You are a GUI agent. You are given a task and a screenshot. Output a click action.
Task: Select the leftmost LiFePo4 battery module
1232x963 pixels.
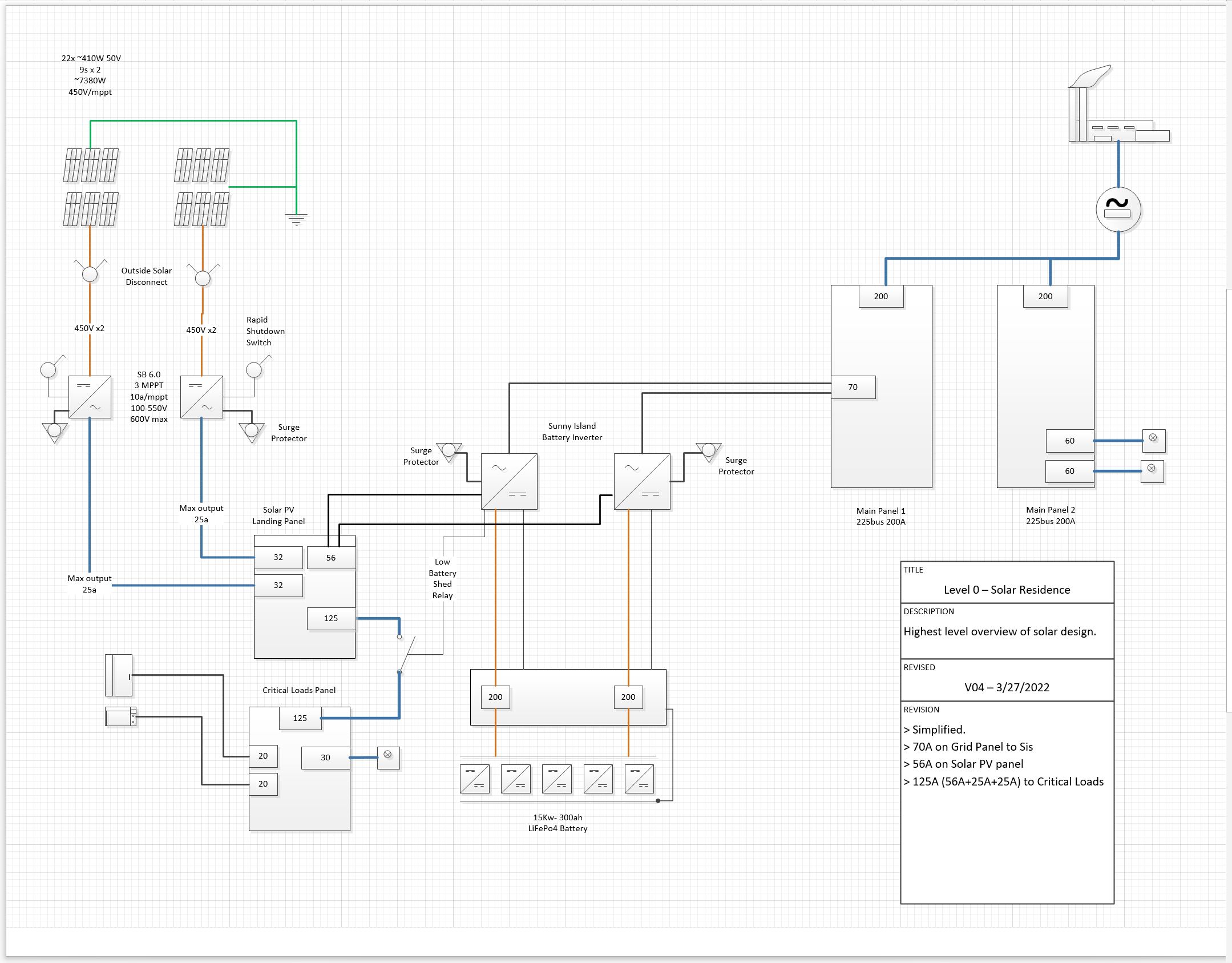point(475,779)
